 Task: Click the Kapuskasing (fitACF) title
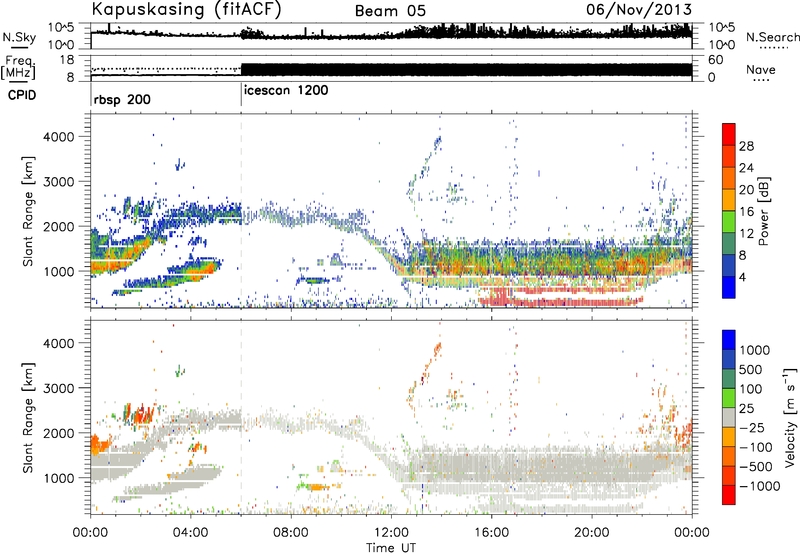[x=186, y=10]
